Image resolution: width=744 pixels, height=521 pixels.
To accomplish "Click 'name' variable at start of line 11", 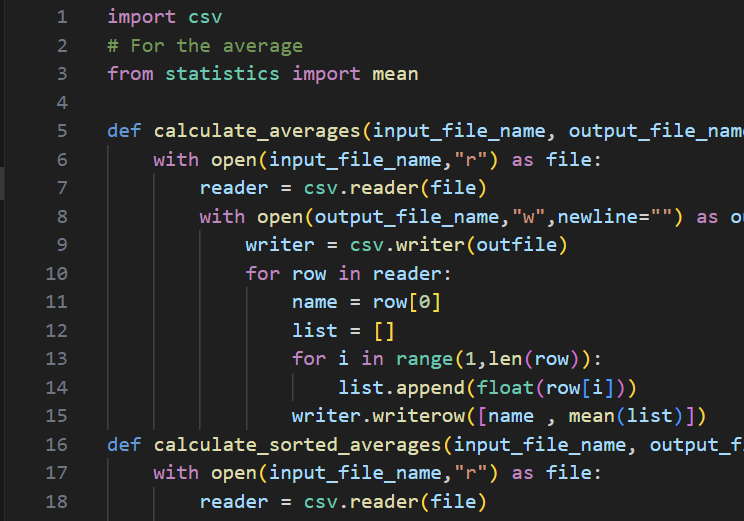I will coord(315,302).
